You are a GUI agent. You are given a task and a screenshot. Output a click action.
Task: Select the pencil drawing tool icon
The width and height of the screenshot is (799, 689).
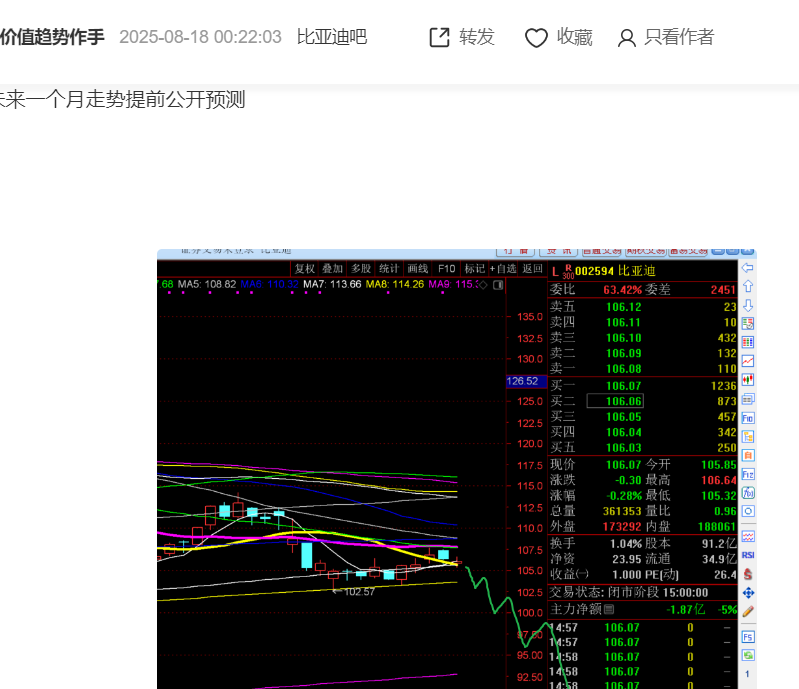click(x=748, y=612)
